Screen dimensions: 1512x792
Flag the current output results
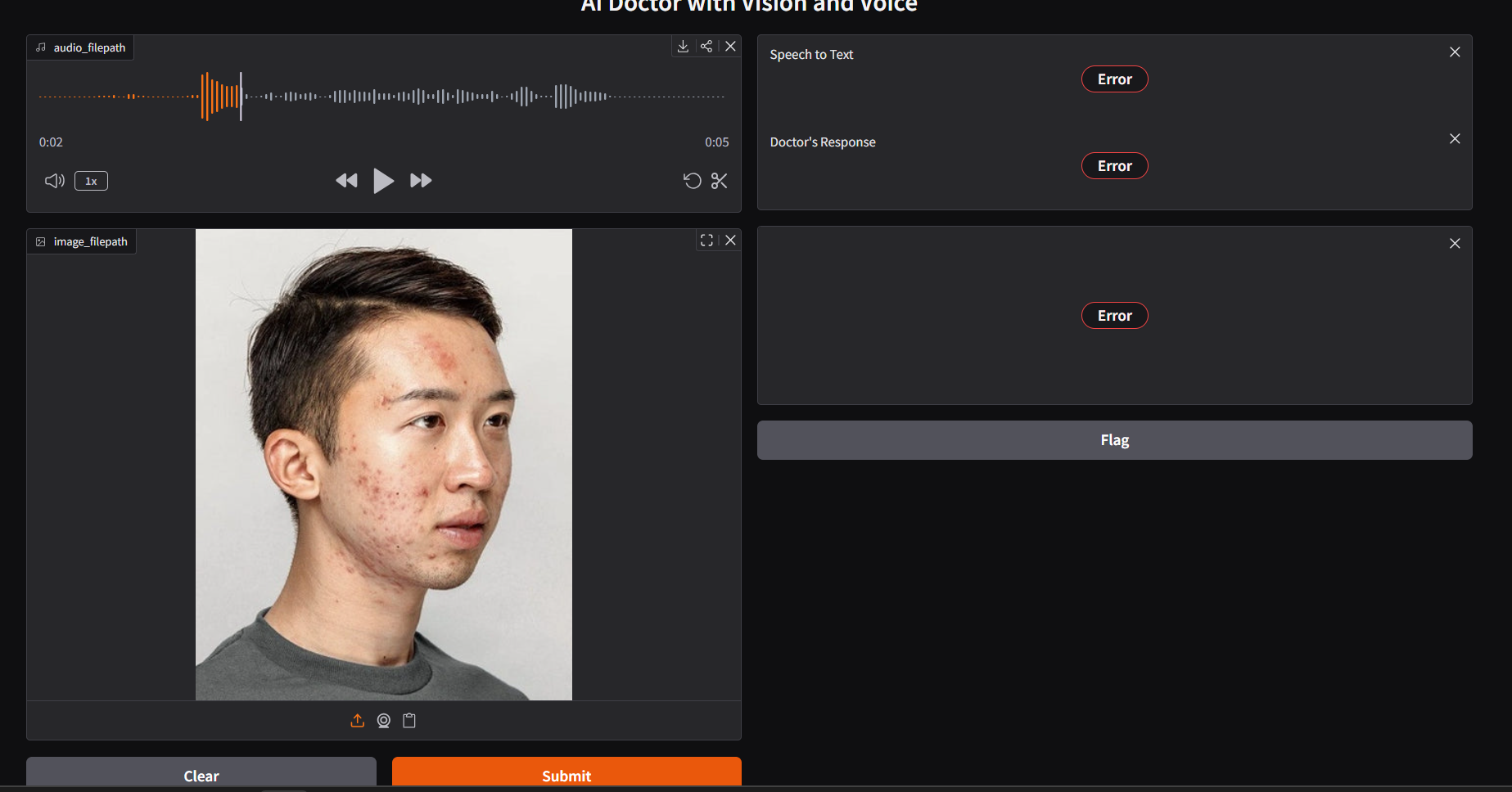click(1114, 439)
